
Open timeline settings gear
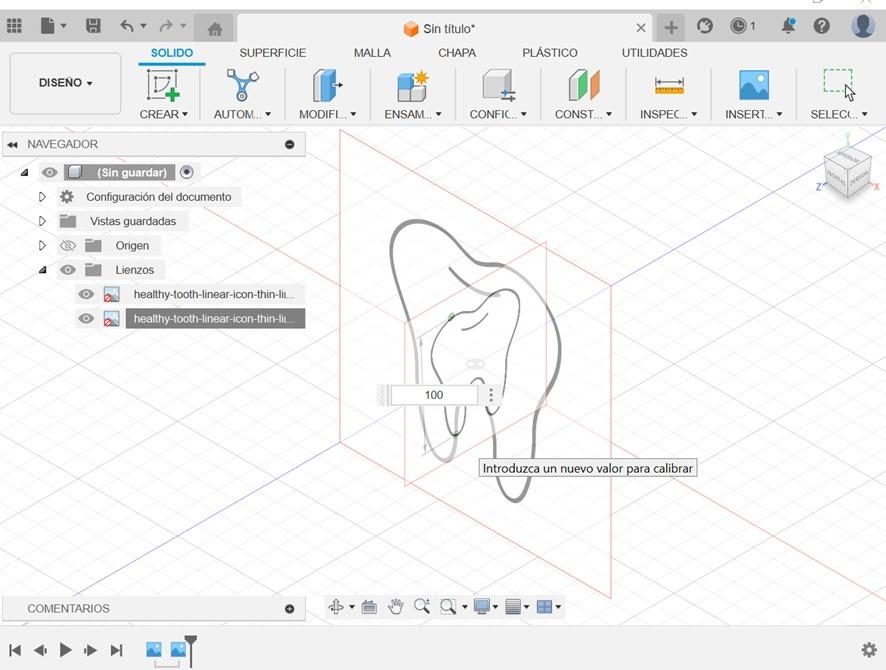(869, 650)
